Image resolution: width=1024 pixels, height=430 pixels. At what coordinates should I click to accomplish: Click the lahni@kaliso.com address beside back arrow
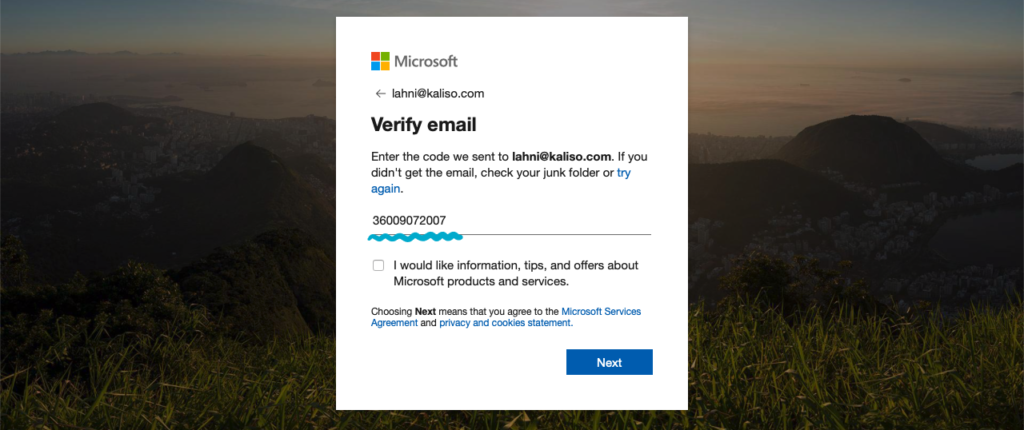(x=438, y=93)
